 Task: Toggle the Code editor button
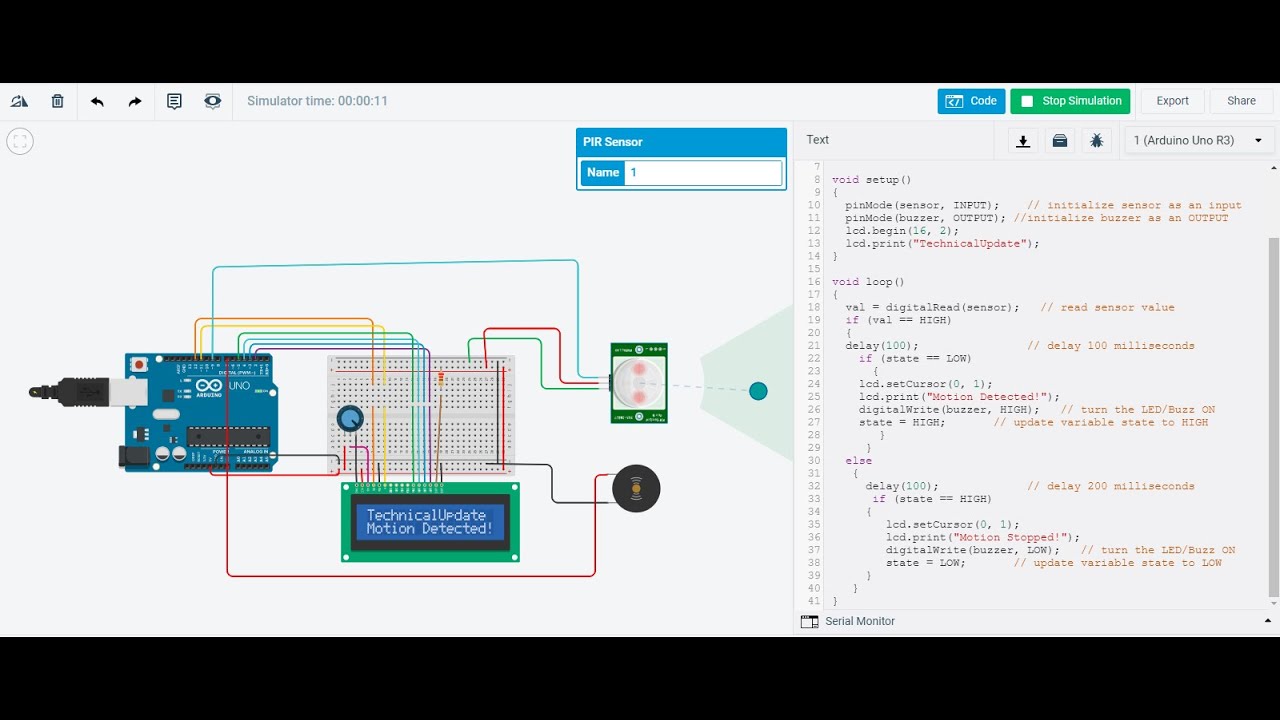tap(971, 101)
